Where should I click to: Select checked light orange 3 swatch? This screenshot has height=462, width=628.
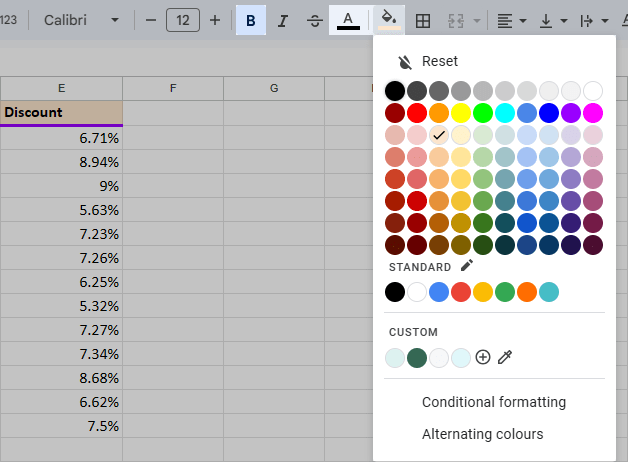(x=439, y=135)
